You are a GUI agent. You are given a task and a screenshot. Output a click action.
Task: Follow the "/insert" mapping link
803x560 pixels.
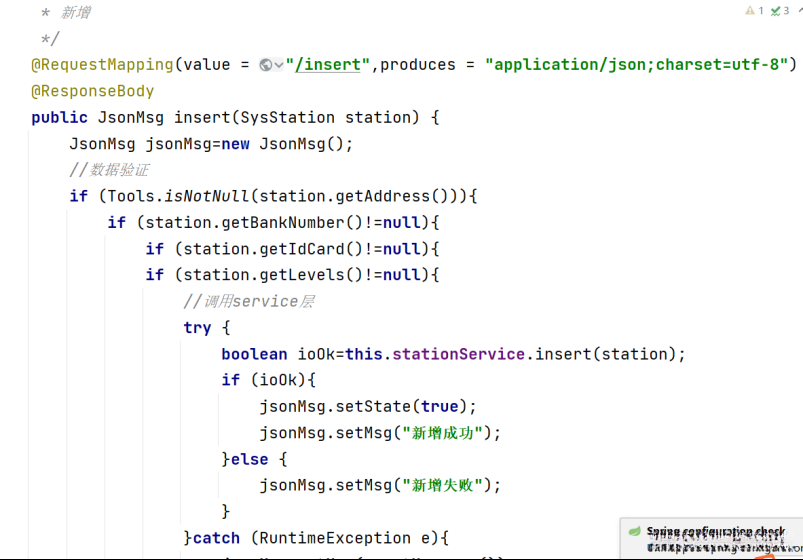pos(328,65)
